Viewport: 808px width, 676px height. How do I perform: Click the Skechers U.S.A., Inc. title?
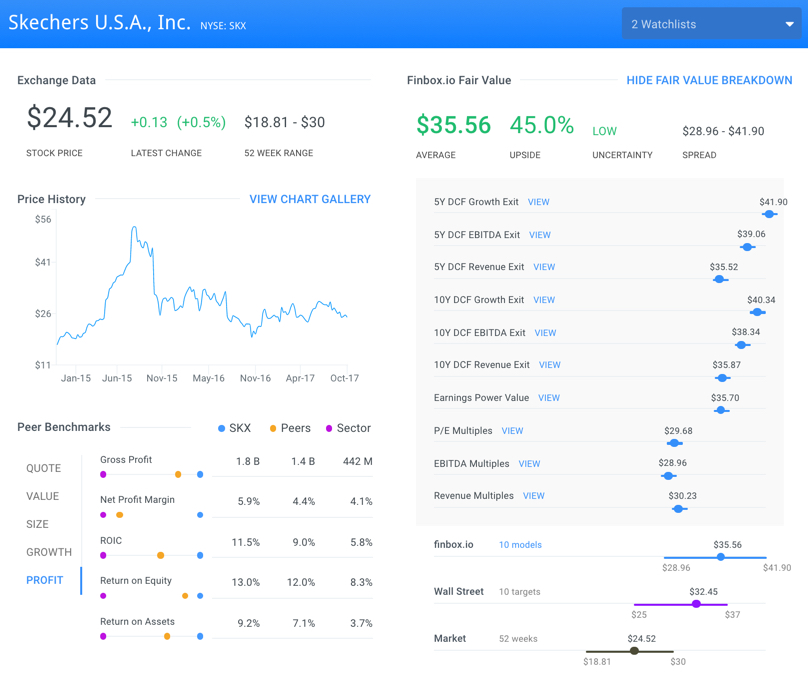coord(99,23)
